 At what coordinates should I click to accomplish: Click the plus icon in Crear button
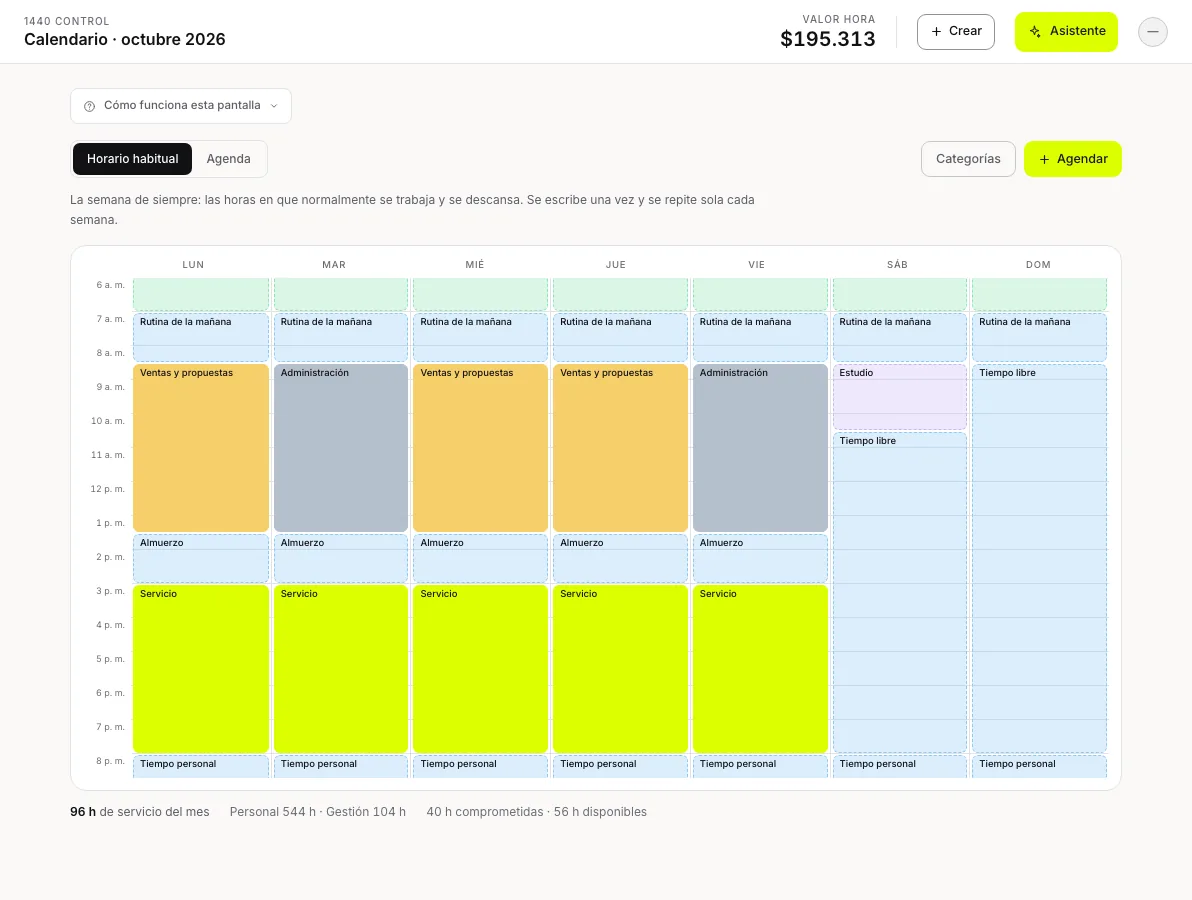[936, 31]
